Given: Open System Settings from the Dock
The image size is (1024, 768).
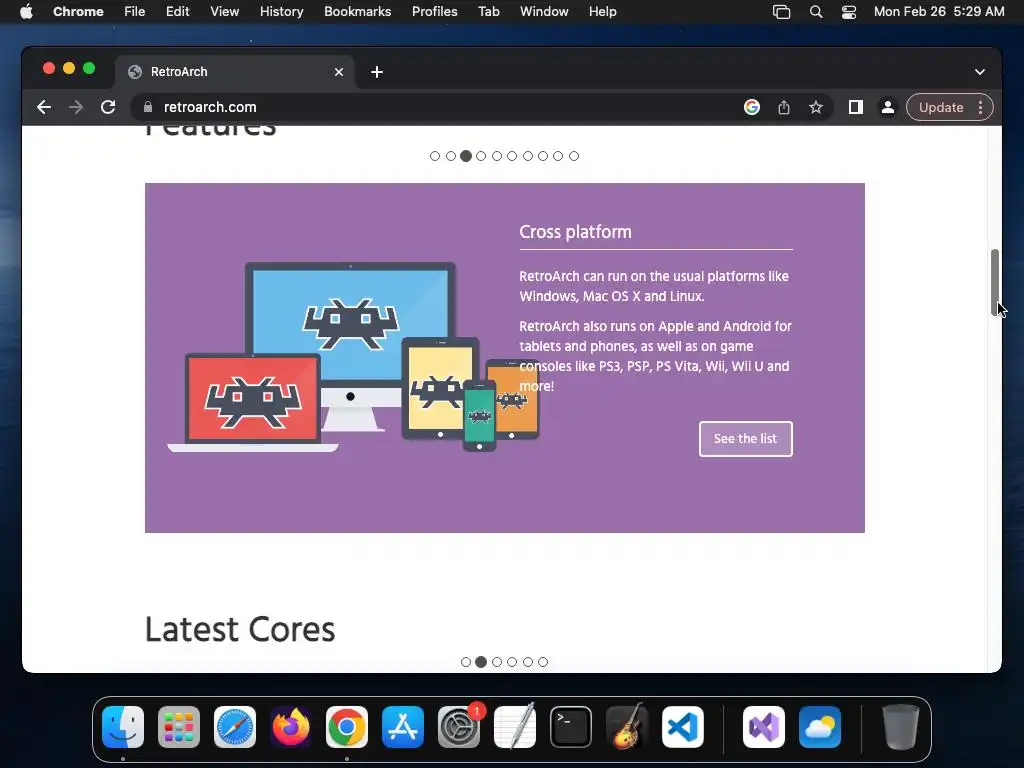Looking at the screenshot, I should (x=459, y=727).
